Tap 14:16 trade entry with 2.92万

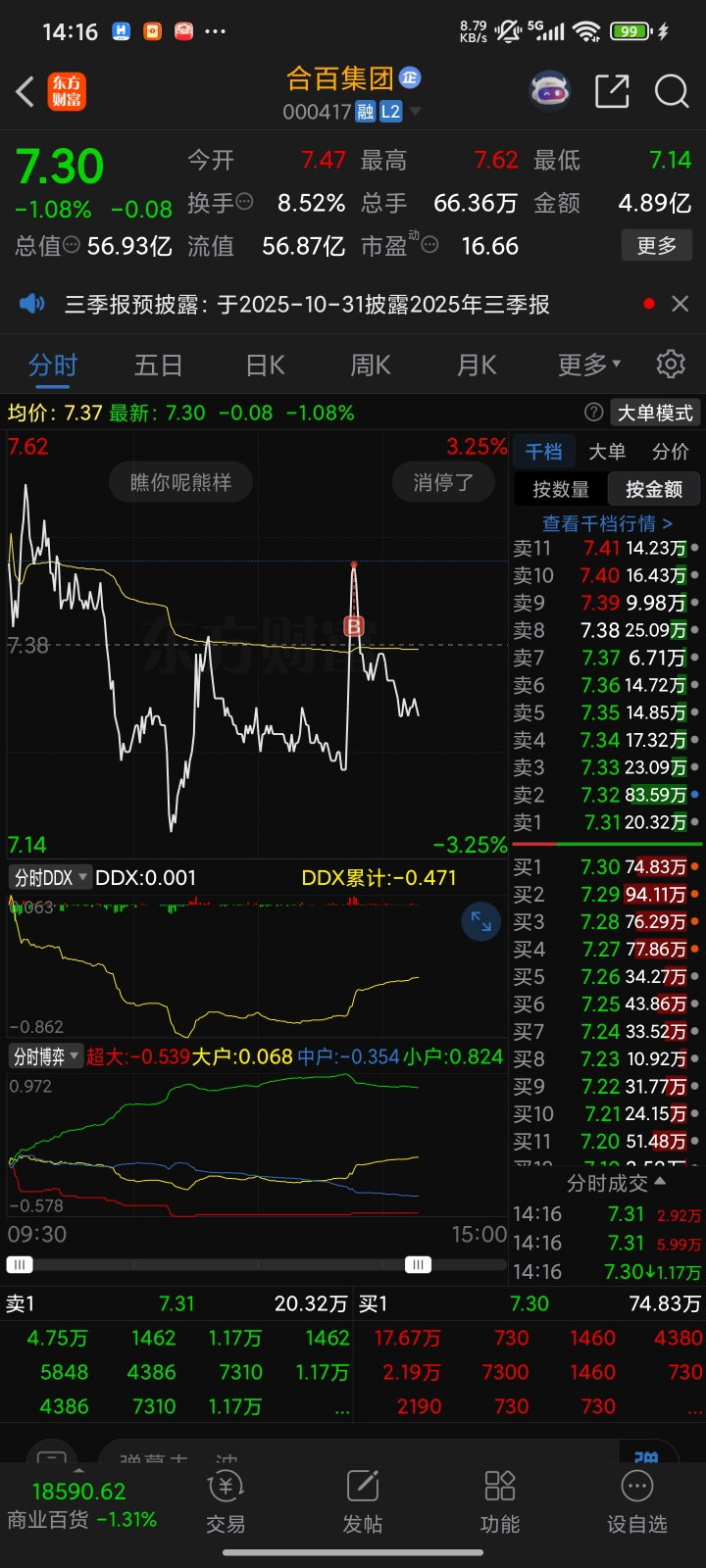click(x=607, y=1214)
